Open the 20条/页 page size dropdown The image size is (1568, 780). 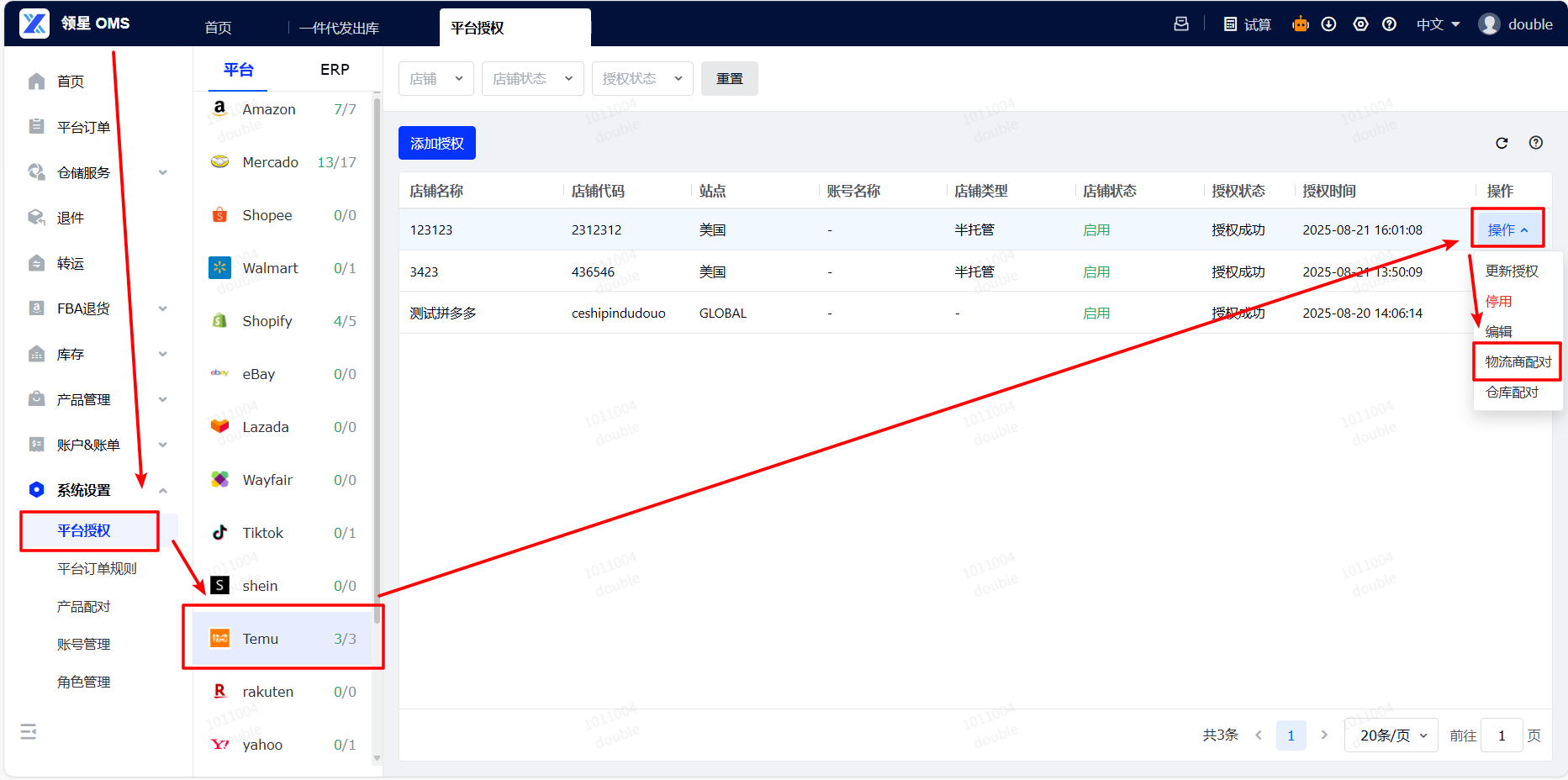coord(1391,735)
